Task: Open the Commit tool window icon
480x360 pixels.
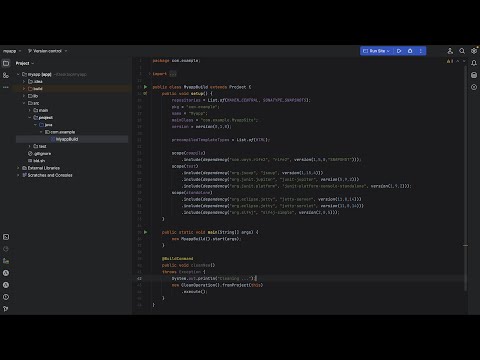Action: click(6, 75)
